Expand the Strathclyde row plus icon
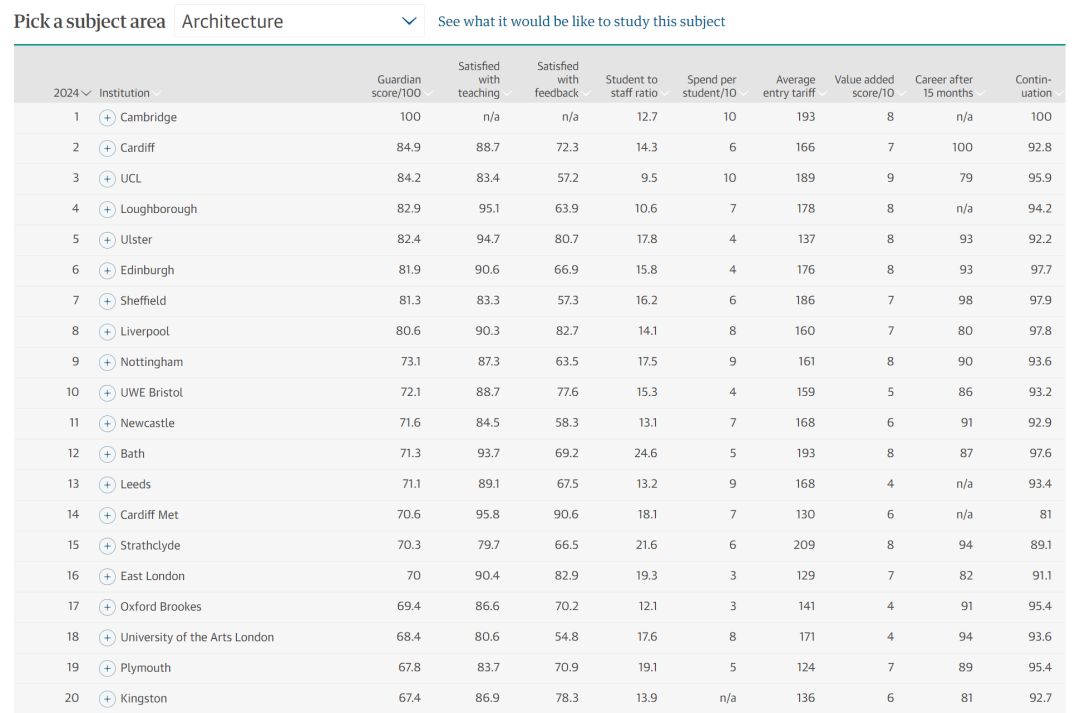1080x713 pixels. (x=107, y=546)
